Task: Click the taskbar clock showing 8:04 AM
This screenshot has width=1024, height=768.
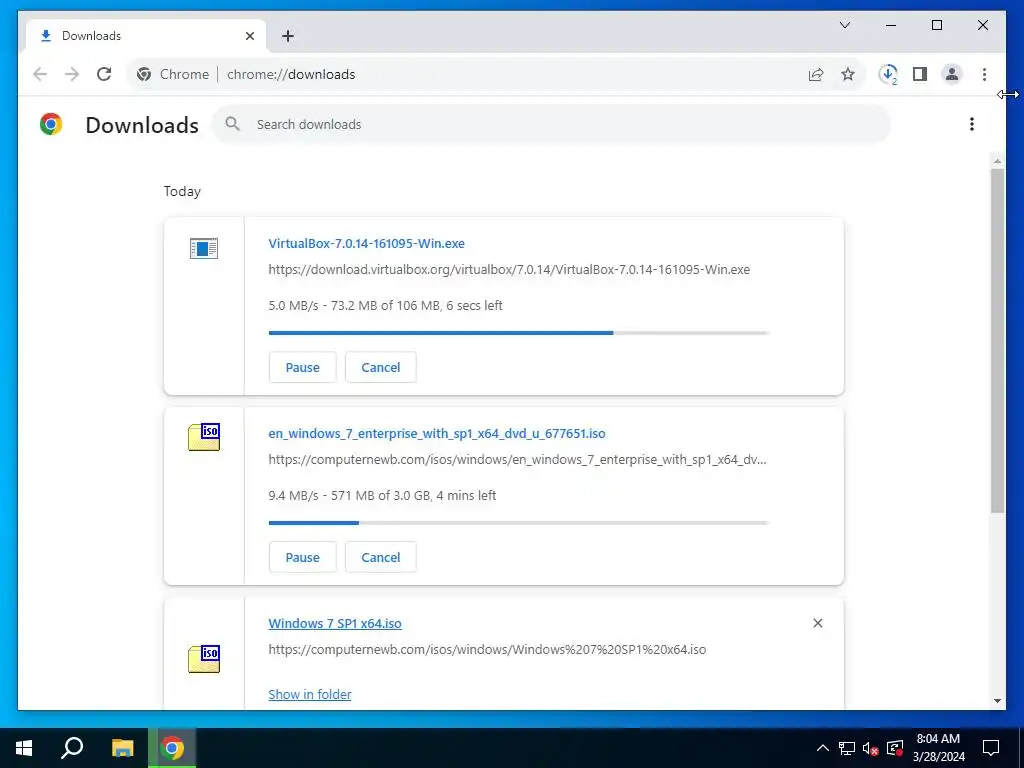Action: coord(938,748)
